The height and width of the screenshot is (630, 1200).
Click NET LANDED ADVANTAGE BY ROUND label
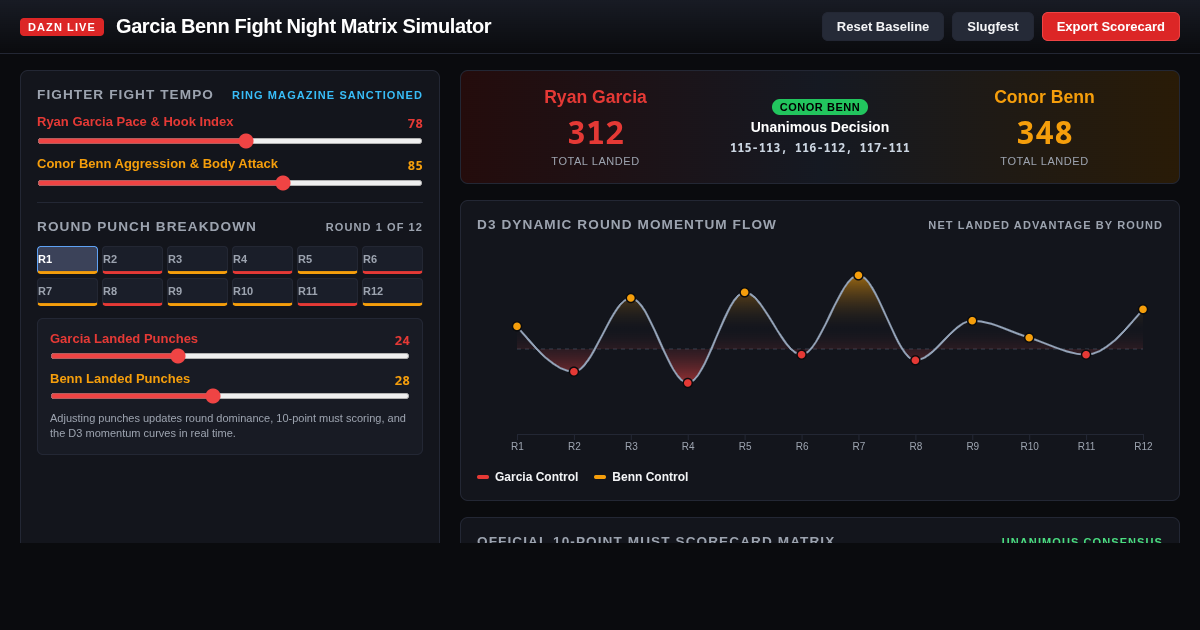[1045, 225]
